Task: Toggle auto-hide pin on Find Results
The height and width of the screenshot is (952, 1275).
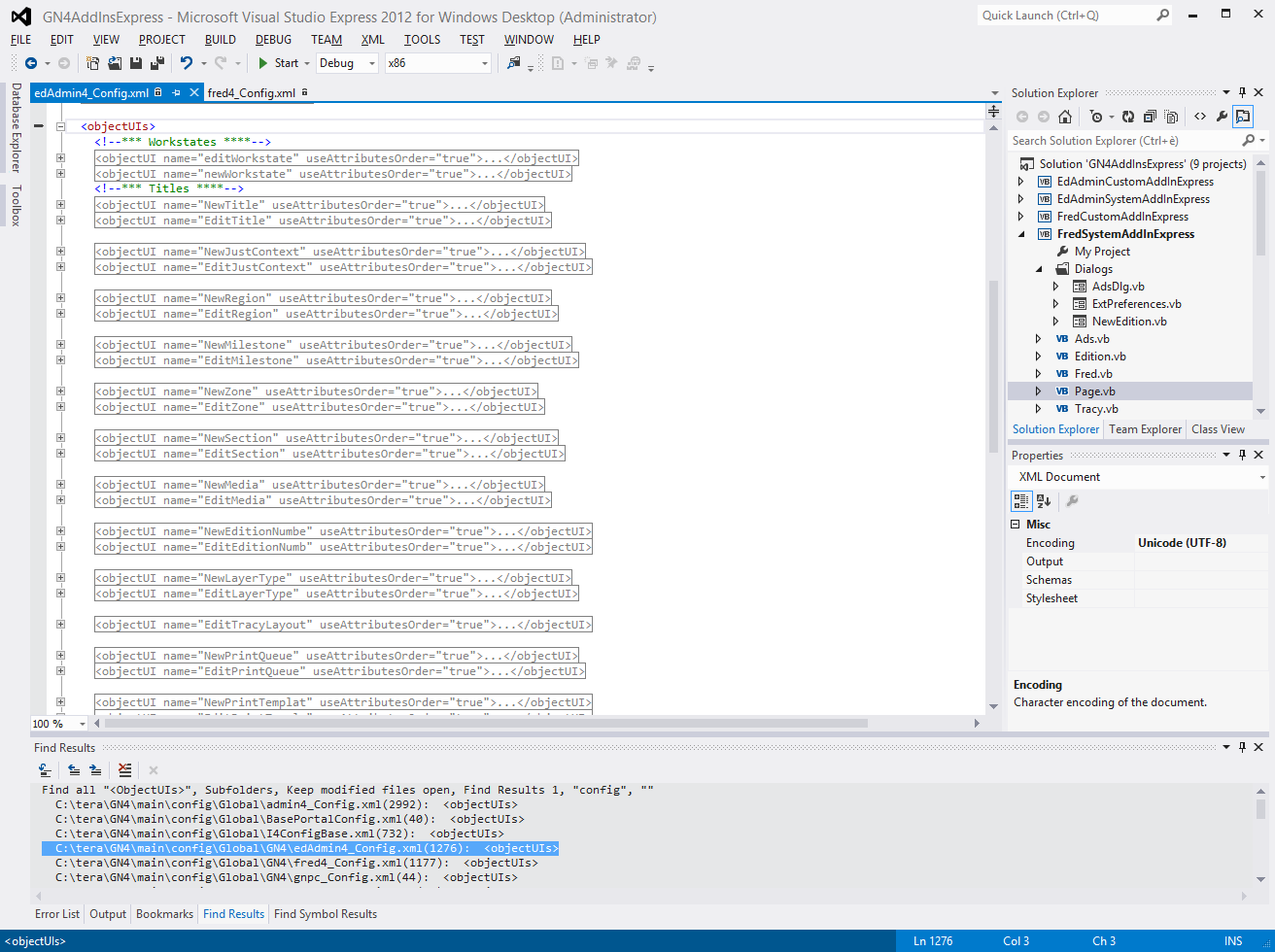Action: (x=1242, y=747)
